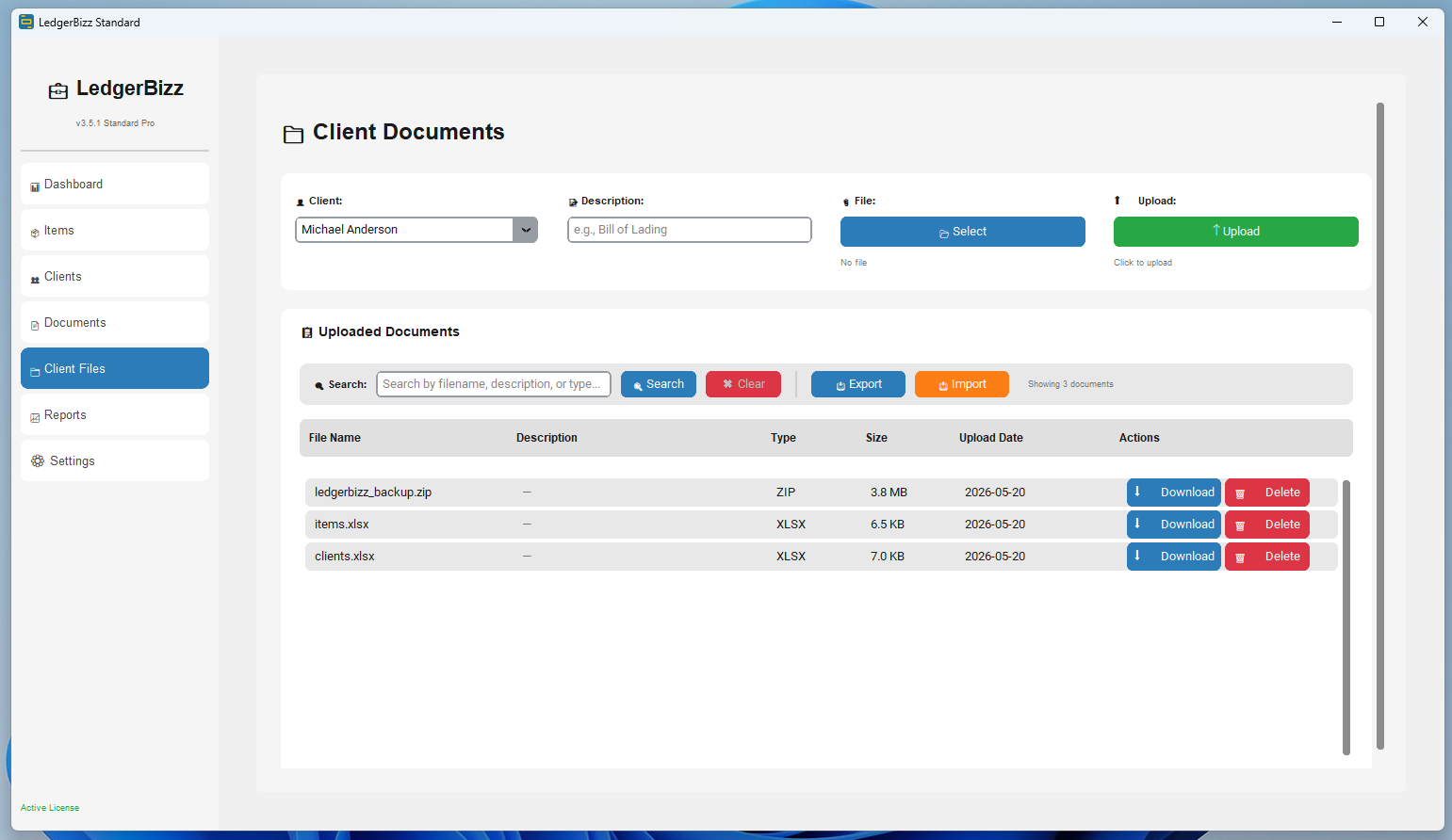Click the Select file button
Screen dimensions: 1452x840
tap(963, 232)
